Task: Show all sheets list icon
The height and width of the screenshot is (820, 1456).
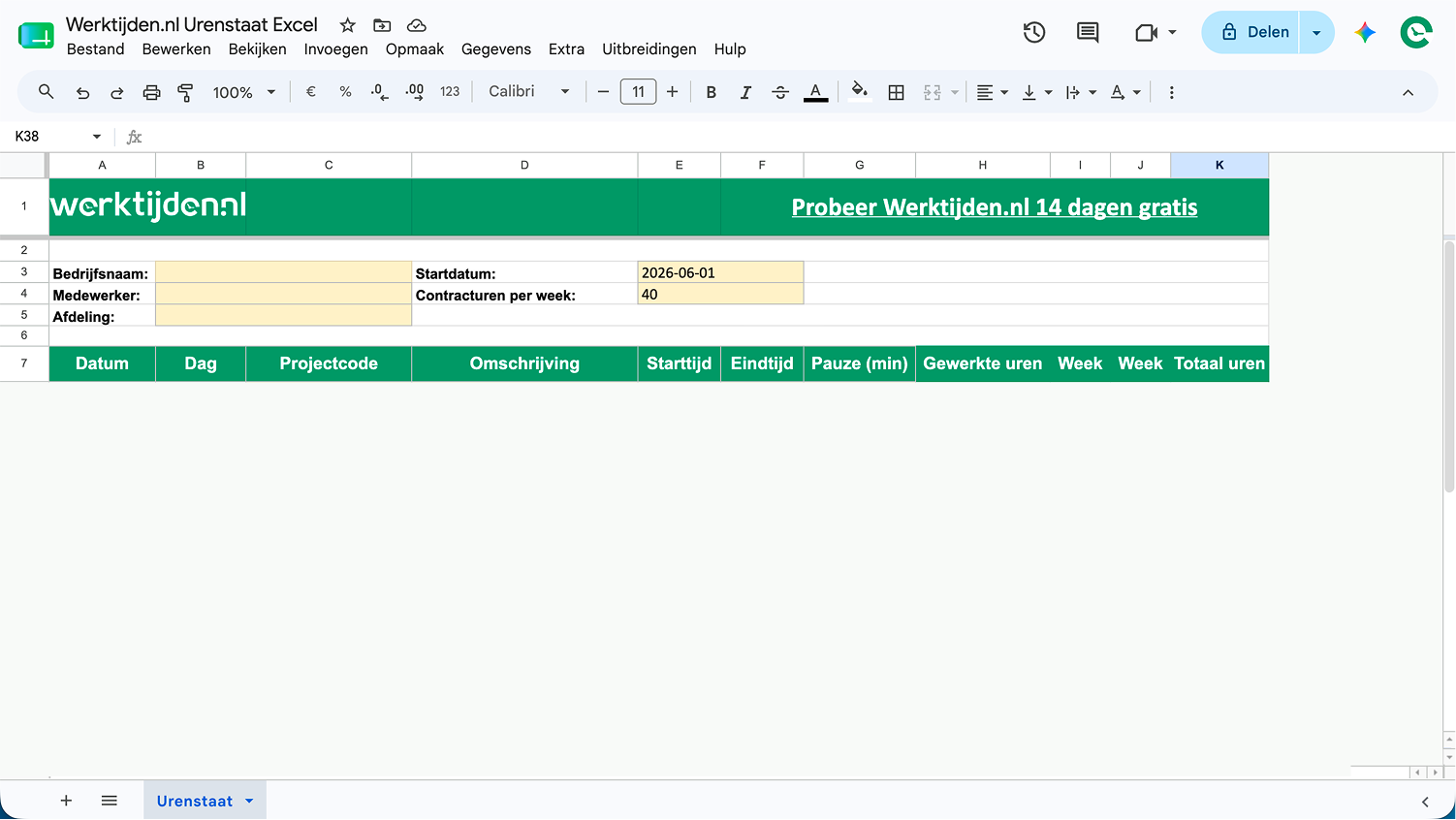Action: coord(110,801)
